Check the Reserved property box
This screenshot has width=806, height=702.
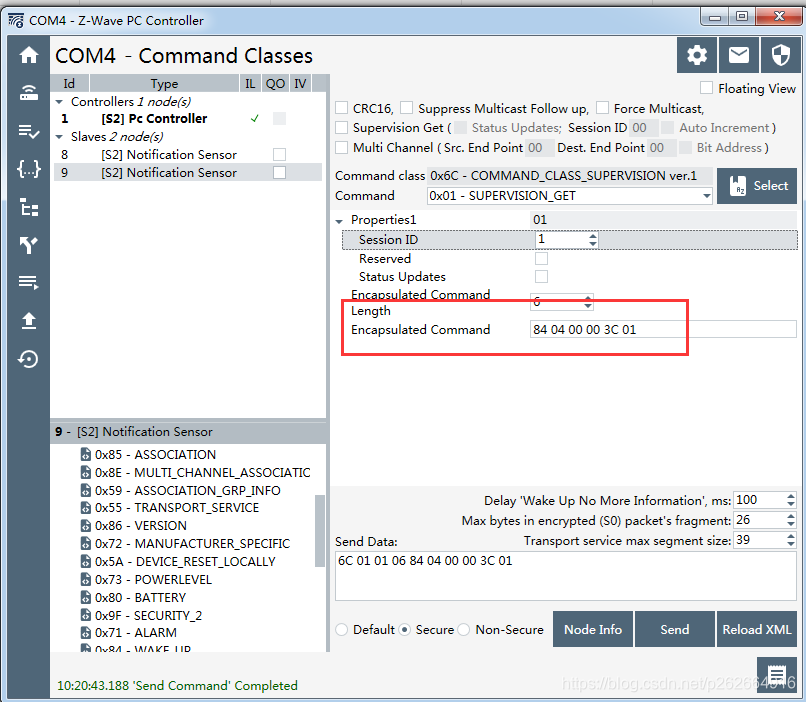pyautogui.click(x=541, y=258)
